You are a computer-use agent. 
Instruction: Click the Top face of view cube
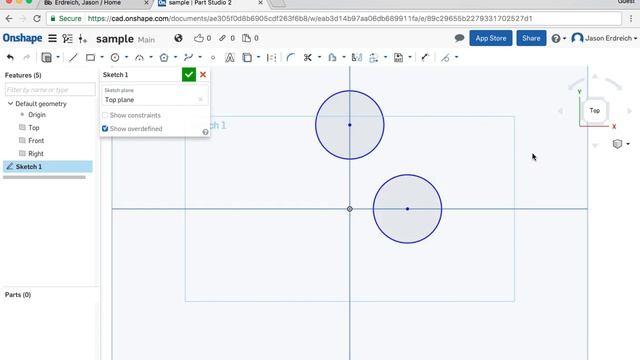tap(595, 110)
